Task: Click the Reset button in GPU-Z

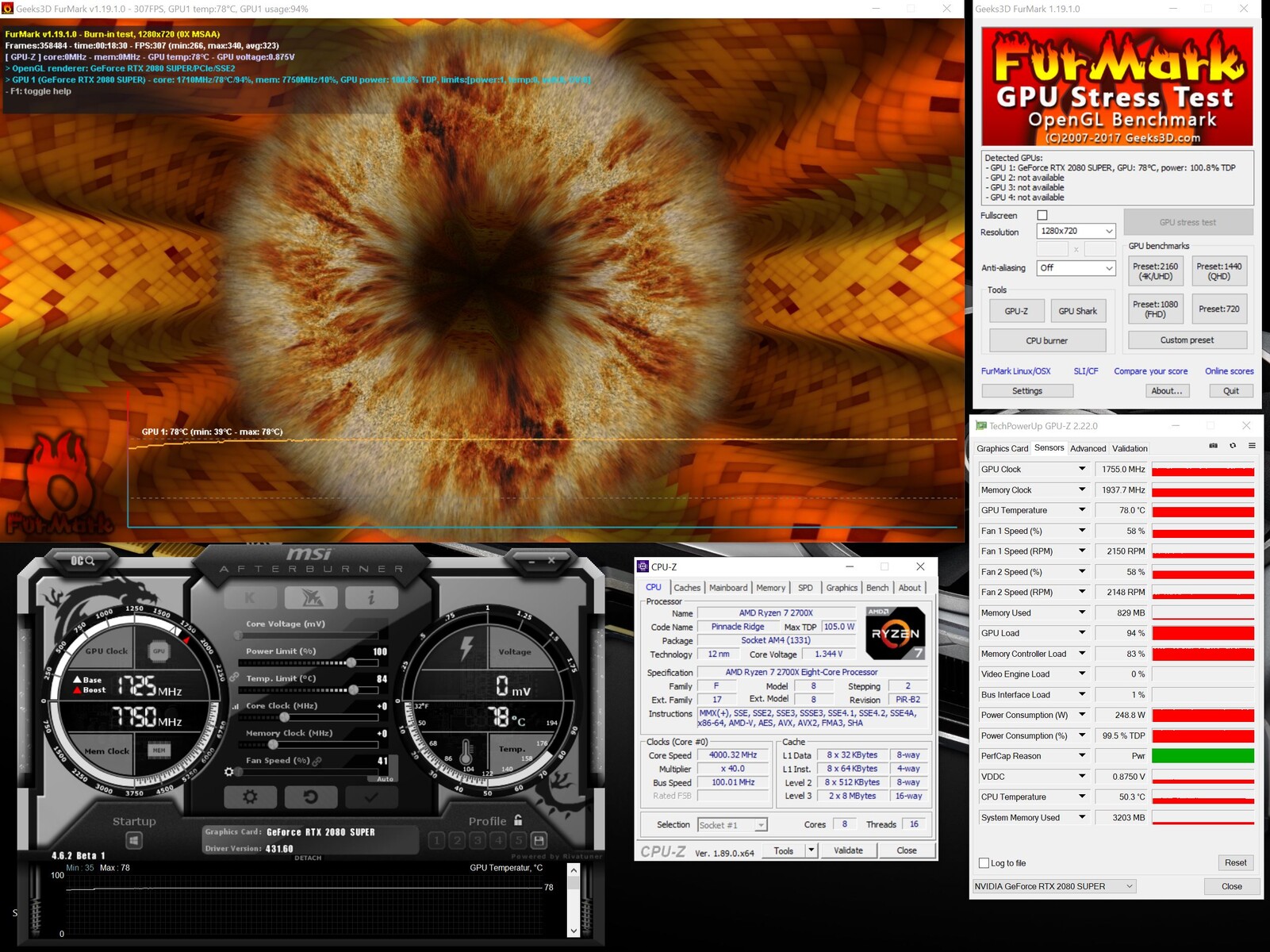Action: tap(1235, 863)
